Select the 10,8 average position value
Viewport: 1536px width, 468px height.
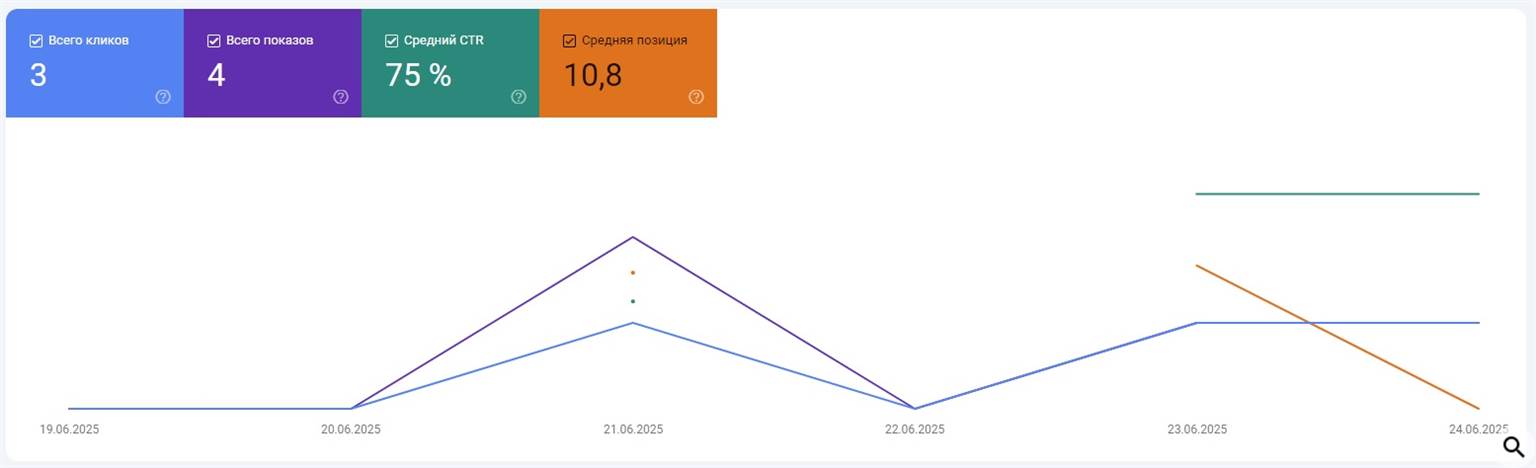tap(593, 75)
